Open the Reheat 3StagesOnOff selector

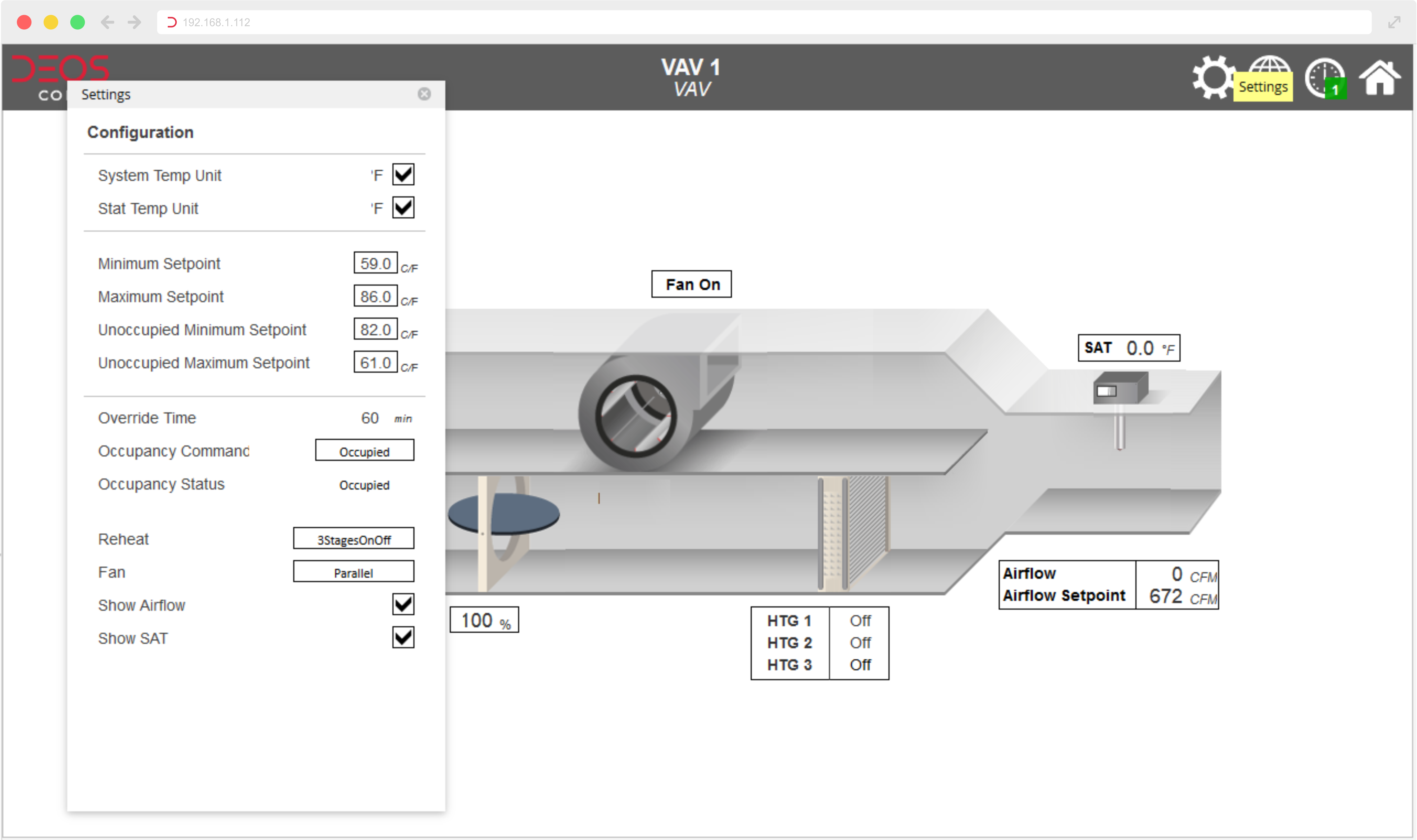[353, 539]
